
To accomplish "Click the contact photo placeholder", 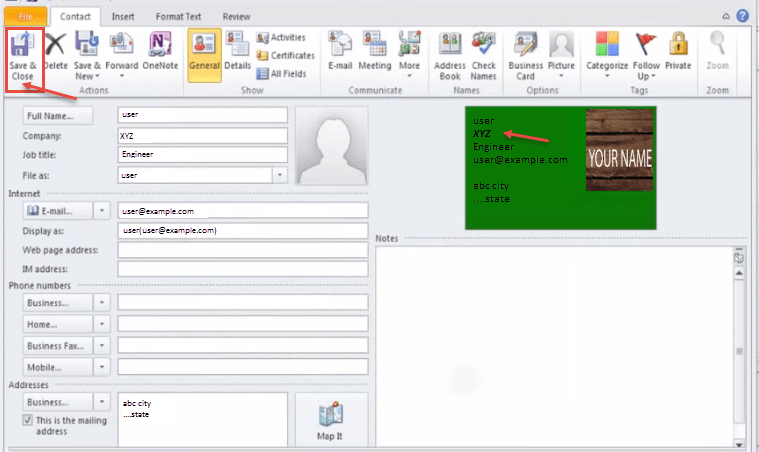I will point(332,146).
